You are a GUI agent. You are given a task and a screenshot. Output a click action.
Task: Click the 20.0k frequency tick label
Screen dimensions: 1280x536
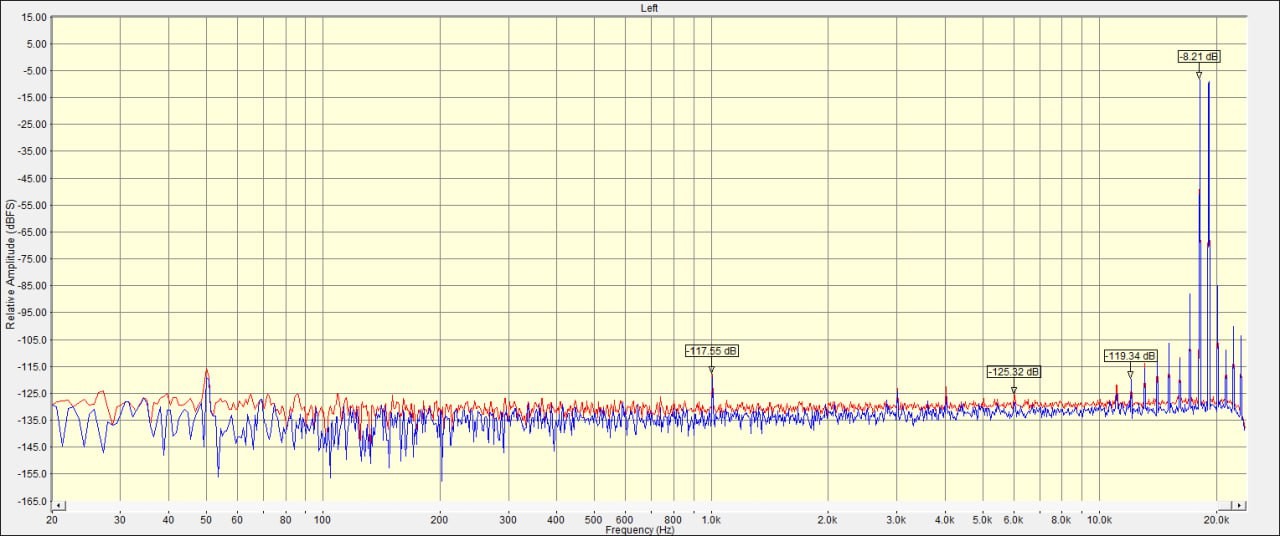(x=1216, y=520)
